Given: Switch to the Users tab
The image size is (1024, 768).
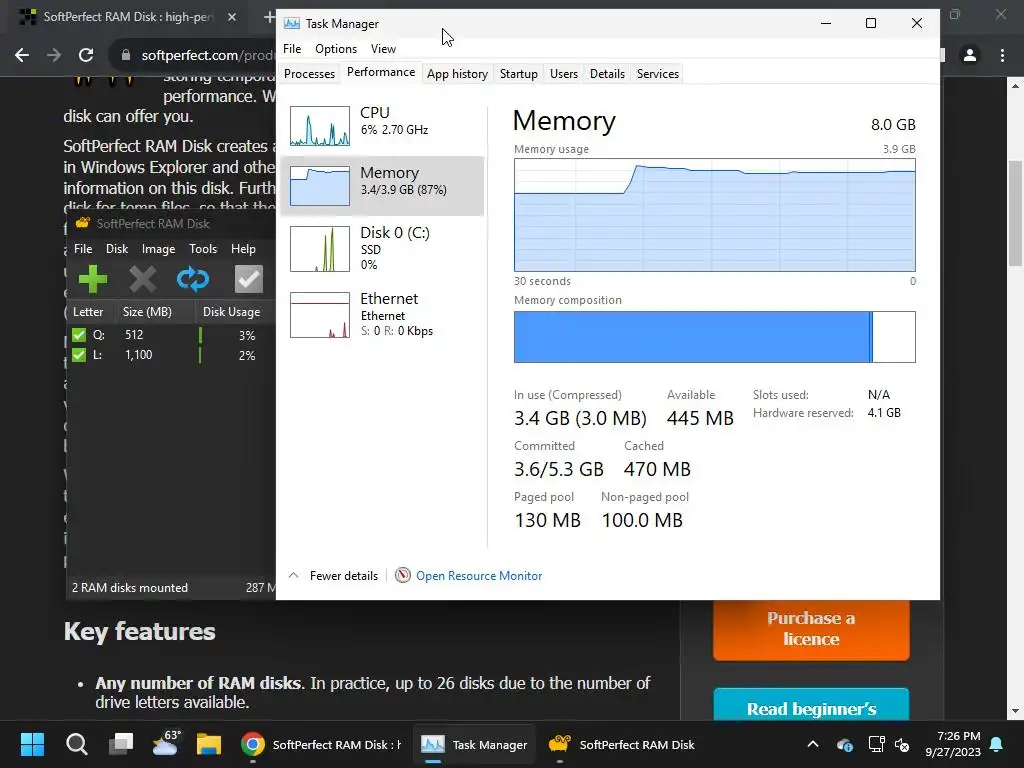Looking at the screenshot, I should click(564, 74).
